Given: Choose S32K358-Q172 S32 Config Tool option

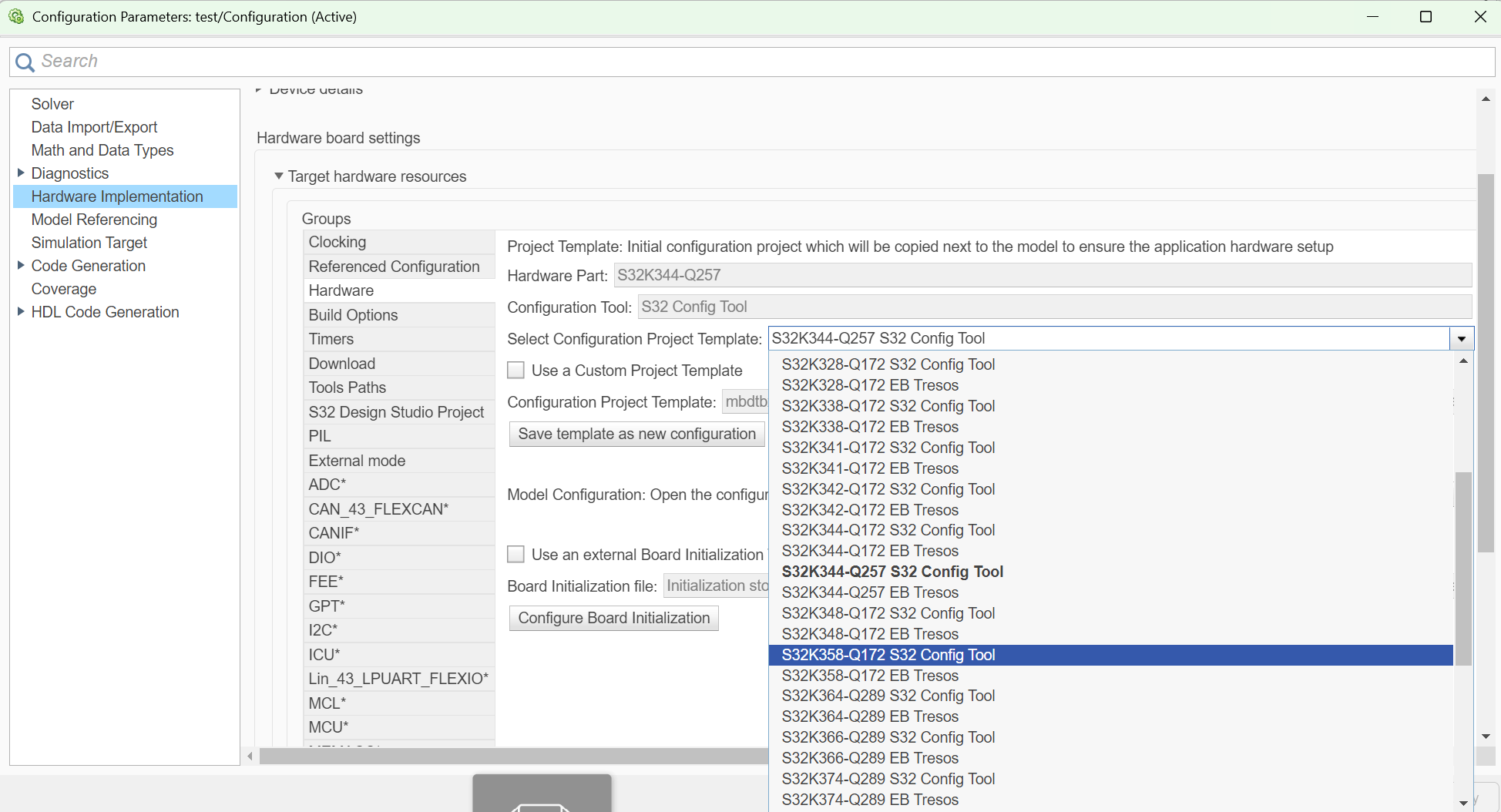Looking at the screenshot, I should (x=1110, y=655).
